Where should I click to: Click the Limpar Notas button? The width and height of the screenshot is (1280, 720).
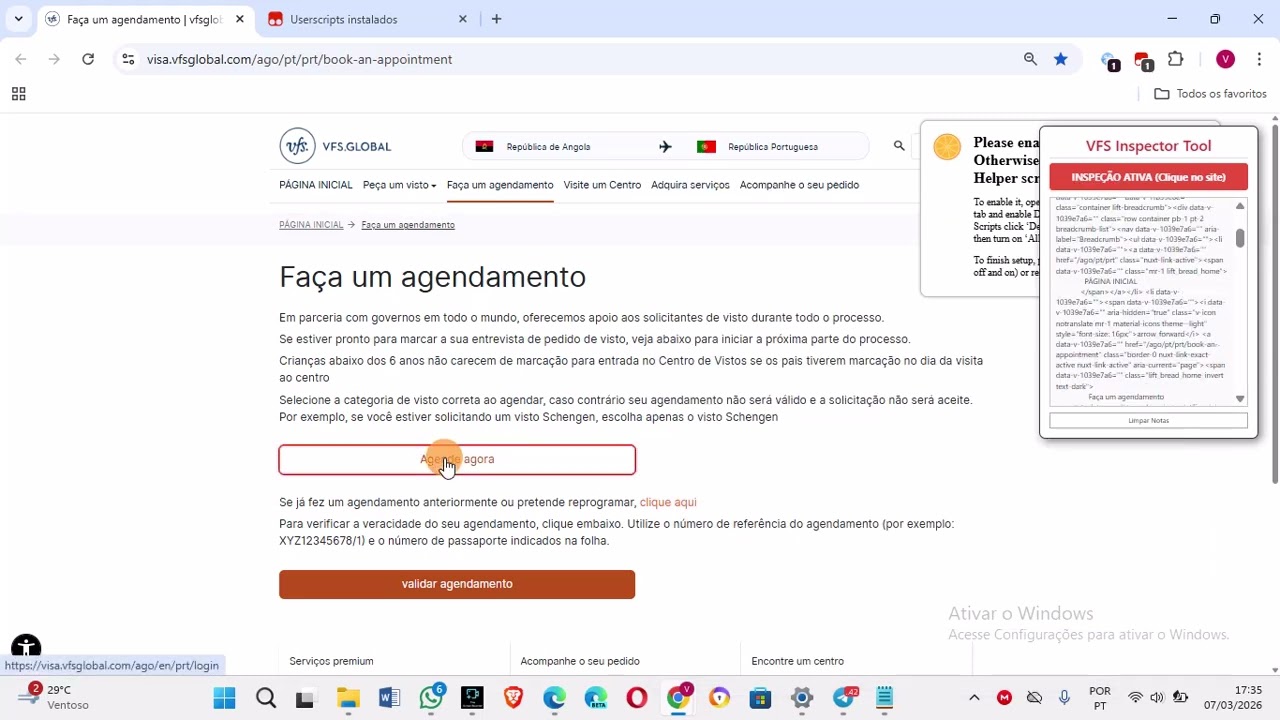(x=1148, y=421)
